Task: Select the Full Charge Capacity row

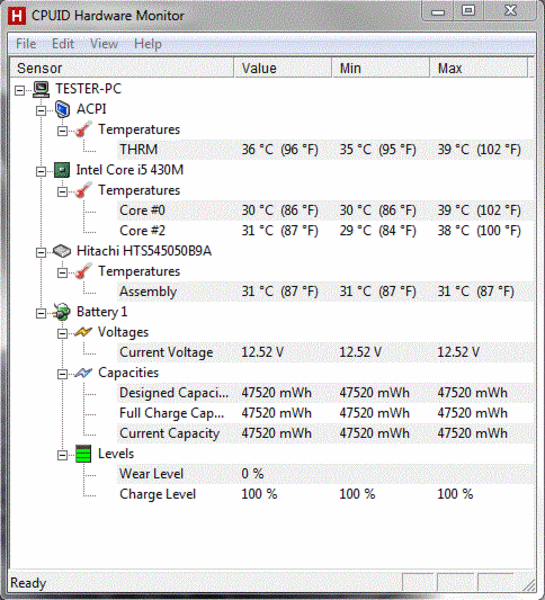Action: pos(326,413)
